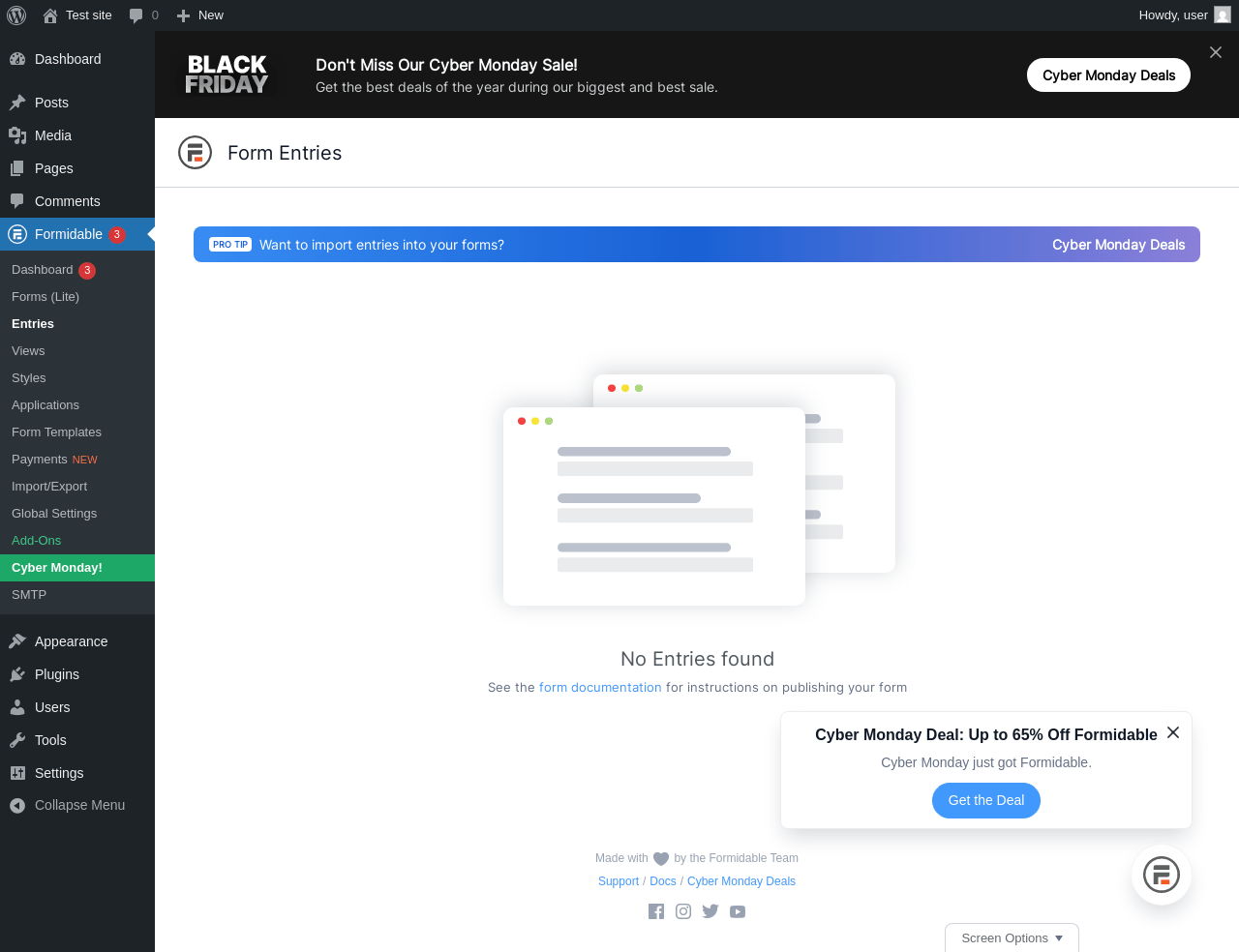Open the Docs footer link
Viewport: 1239px width, 952px height.
point(663,881)
